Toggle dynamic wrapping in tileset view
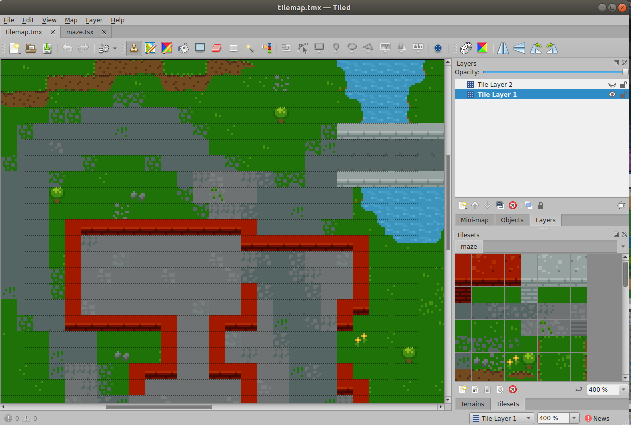Image resolution: width=631 pixels, height=425 pixels. (x=578, y=389)
